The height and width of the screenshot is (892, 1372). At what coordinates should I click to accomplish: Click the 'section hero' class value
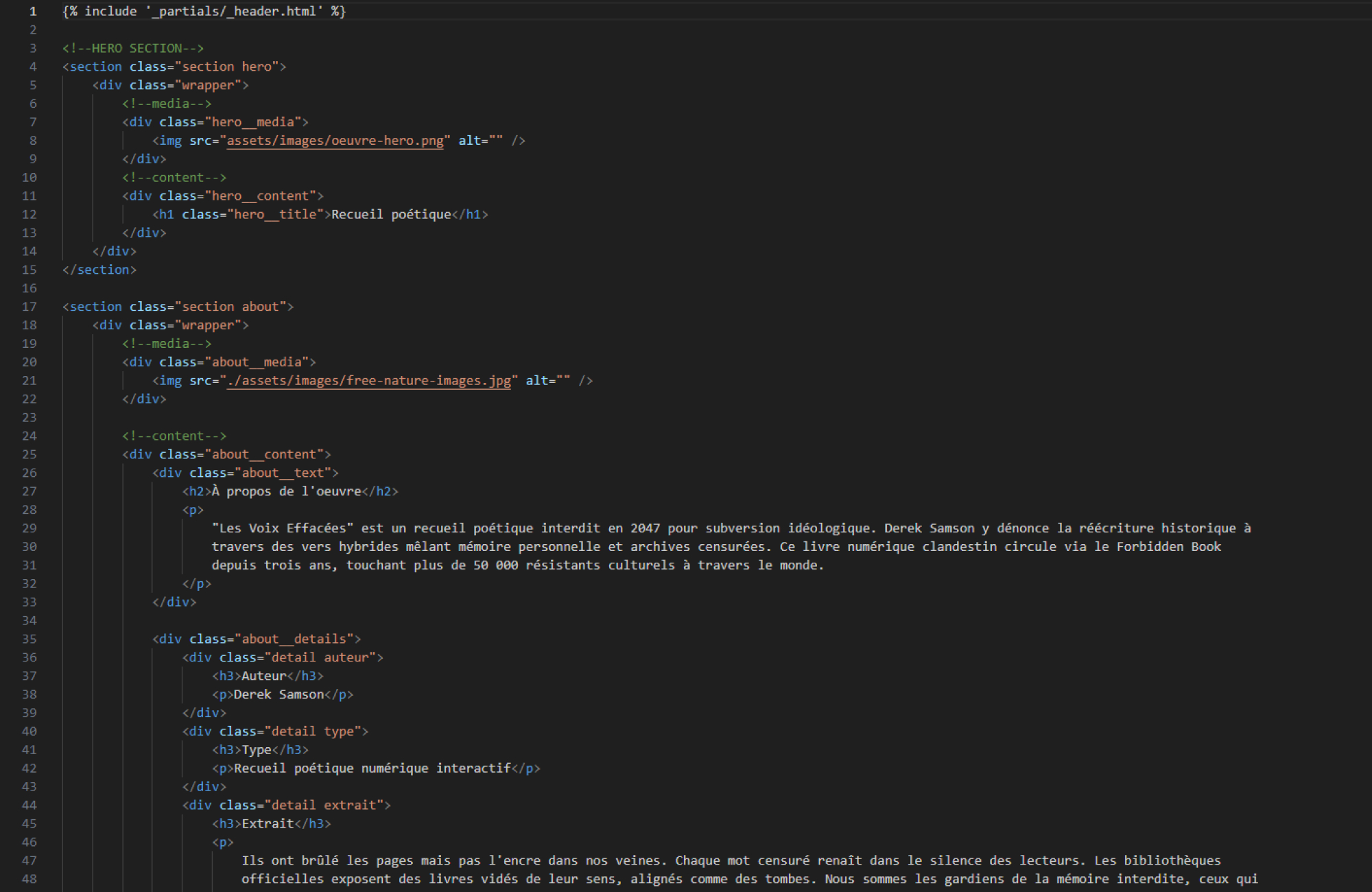tap(226, 67)
